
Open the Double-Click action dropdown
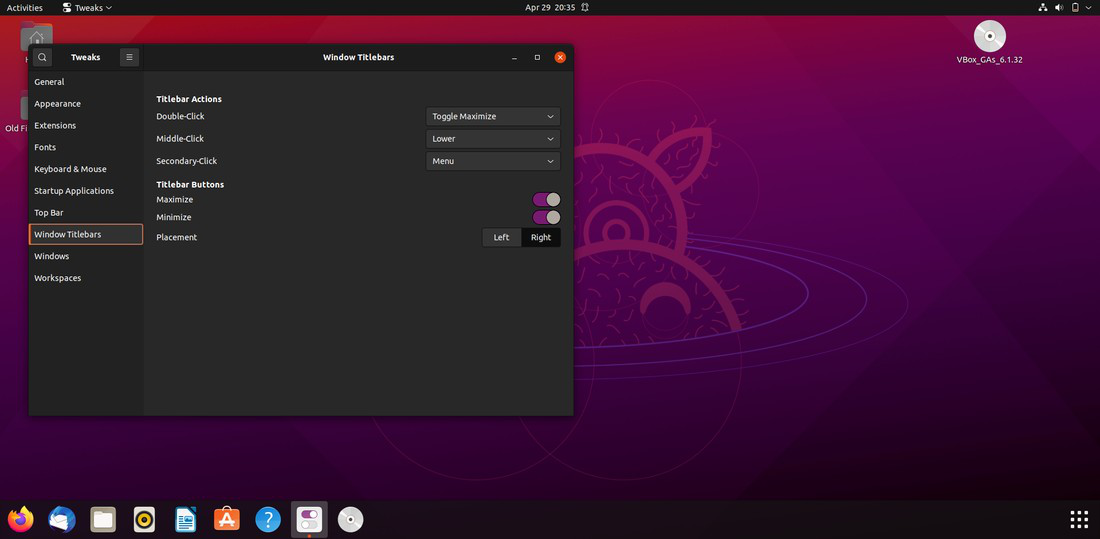coord(493,117)
